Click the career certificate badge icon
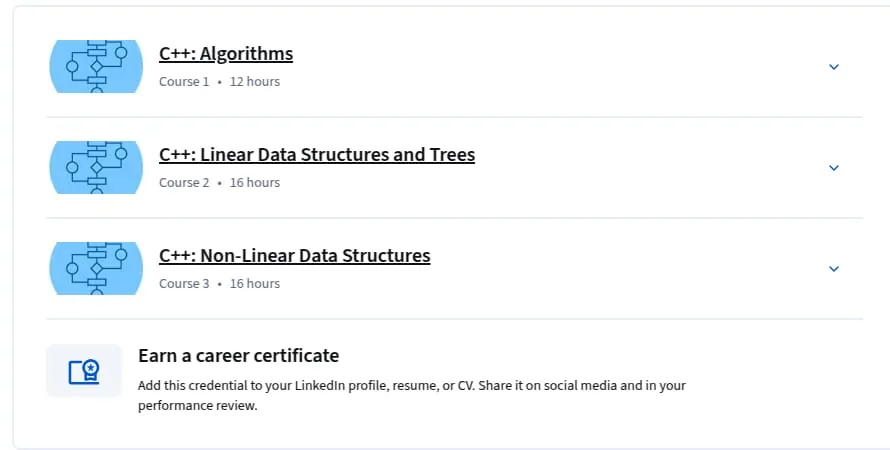This screenshot has width=890, height=450. pos(84,371)
